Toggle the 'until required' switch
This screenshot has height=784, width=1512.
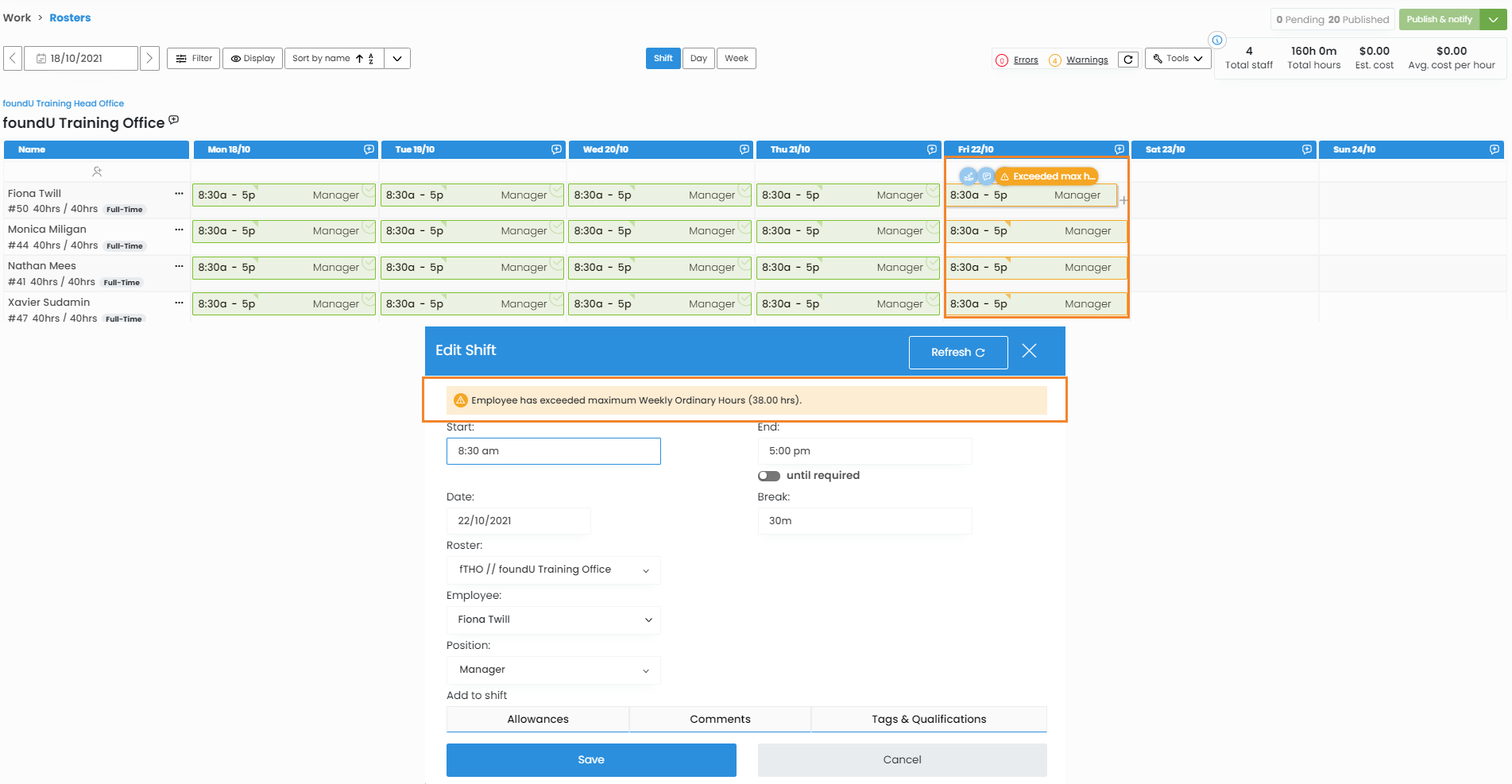pyautogui.click(x=768, y=476)
